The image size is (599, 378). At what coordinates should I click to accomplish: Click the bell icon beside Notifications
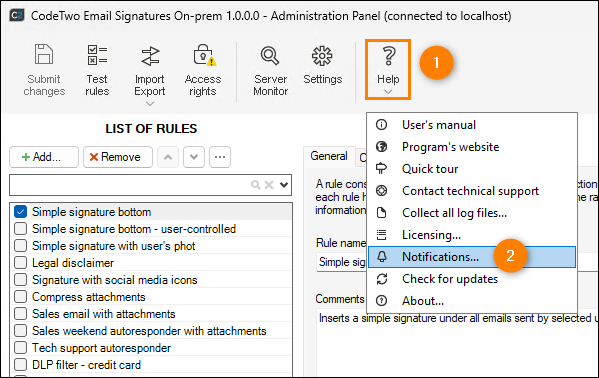click(x=382, y=256)
